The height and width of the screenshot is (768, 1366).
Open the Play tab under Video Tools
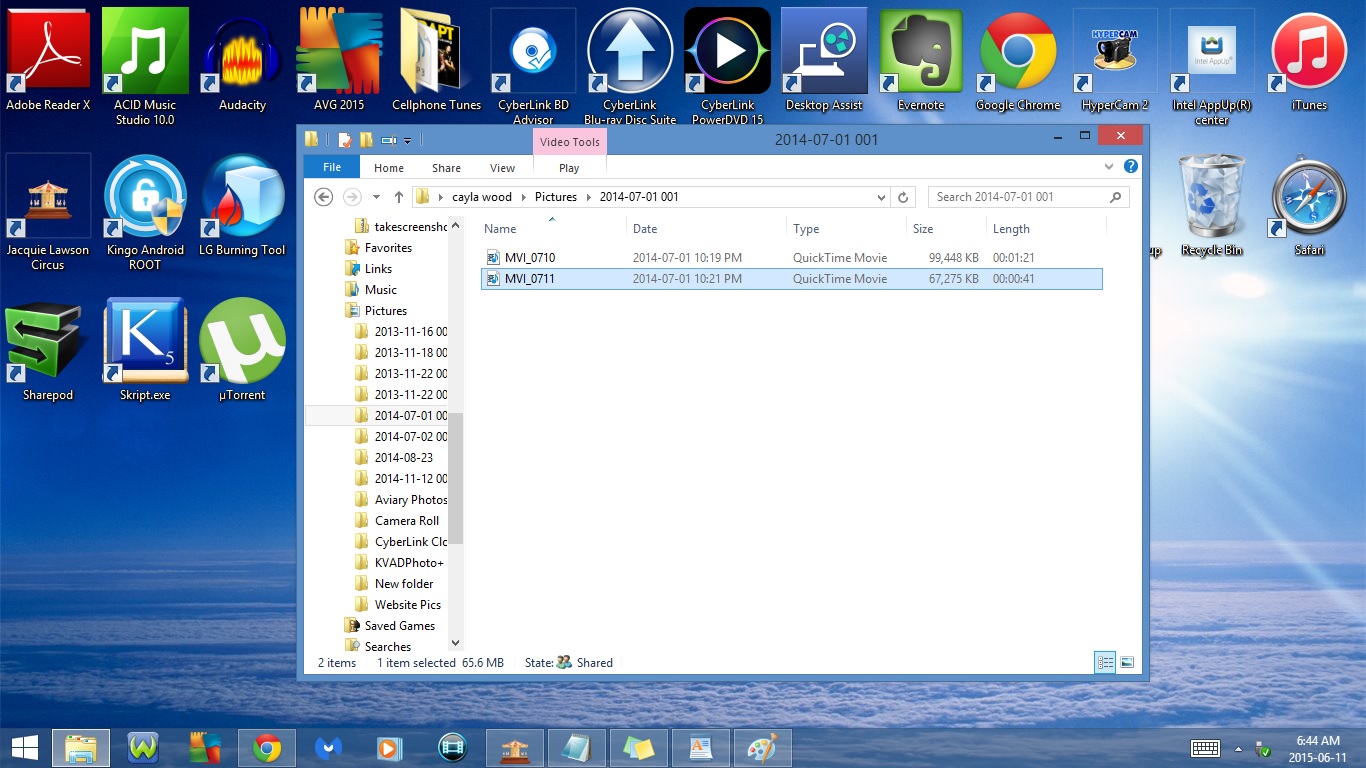(x=569, y=168)
